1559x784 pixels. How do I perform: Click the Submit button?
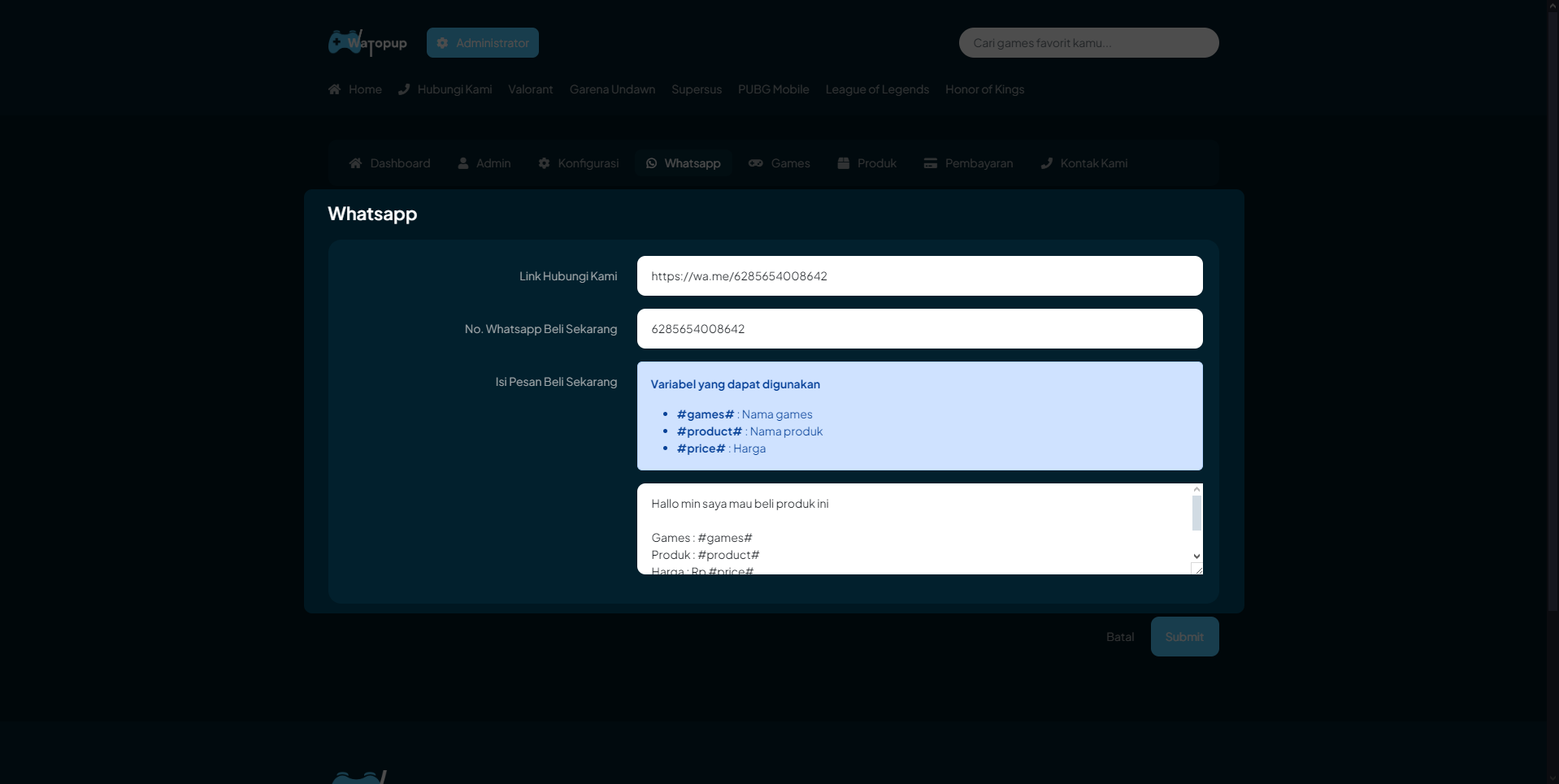click(x=1184, y=637)
